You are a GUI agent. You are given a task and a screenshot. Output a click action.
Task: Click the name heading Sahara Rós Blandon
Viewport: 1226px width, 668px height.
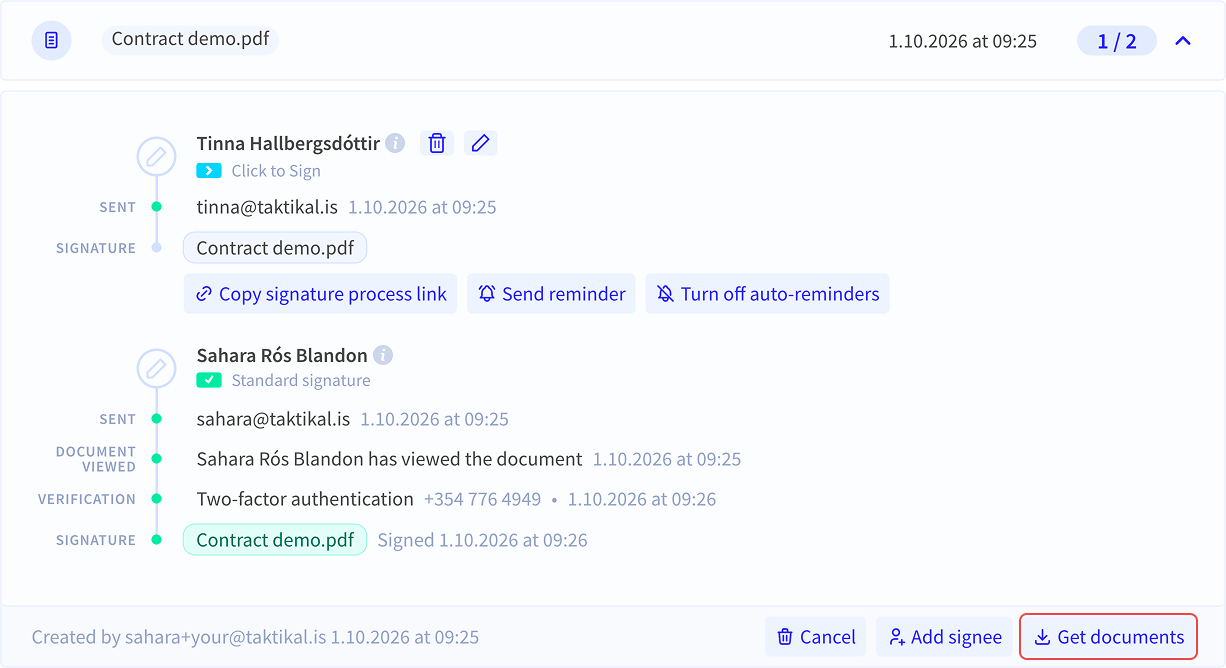[x=282, y=355]
